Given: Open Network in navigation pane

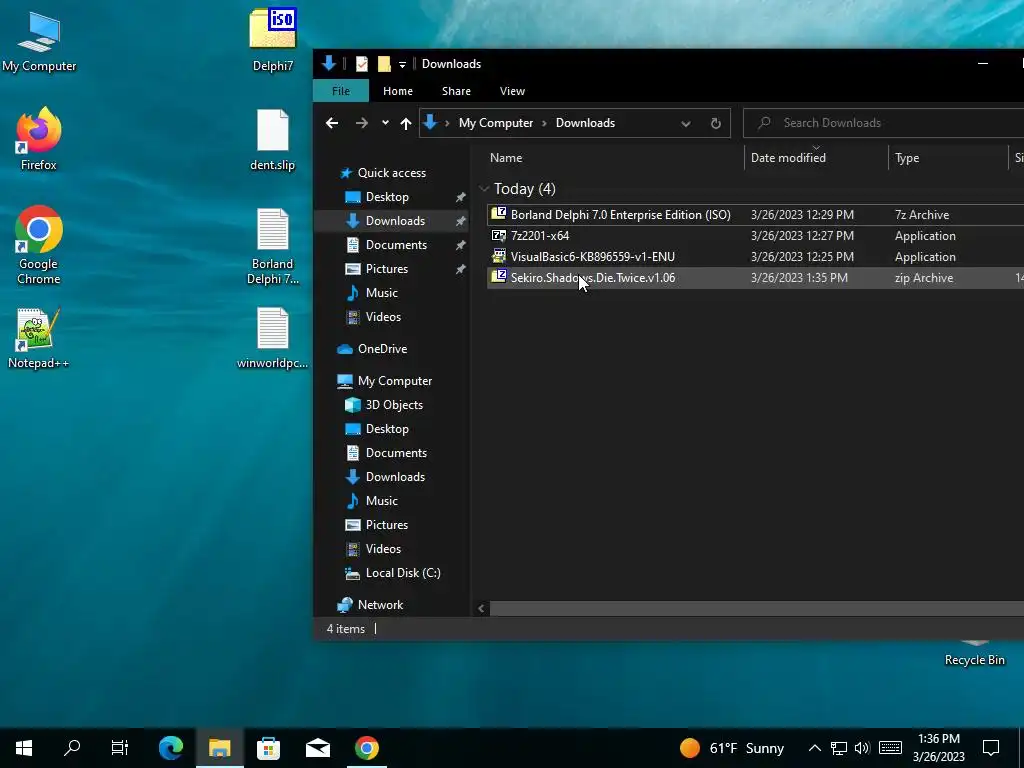Looking at the screenshot, I should point(380,605).
